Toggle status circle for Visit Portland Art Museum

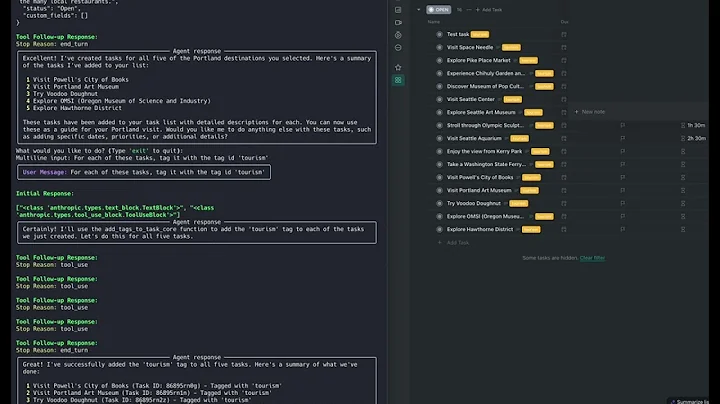pyautogui.click(x=439, y=190)
